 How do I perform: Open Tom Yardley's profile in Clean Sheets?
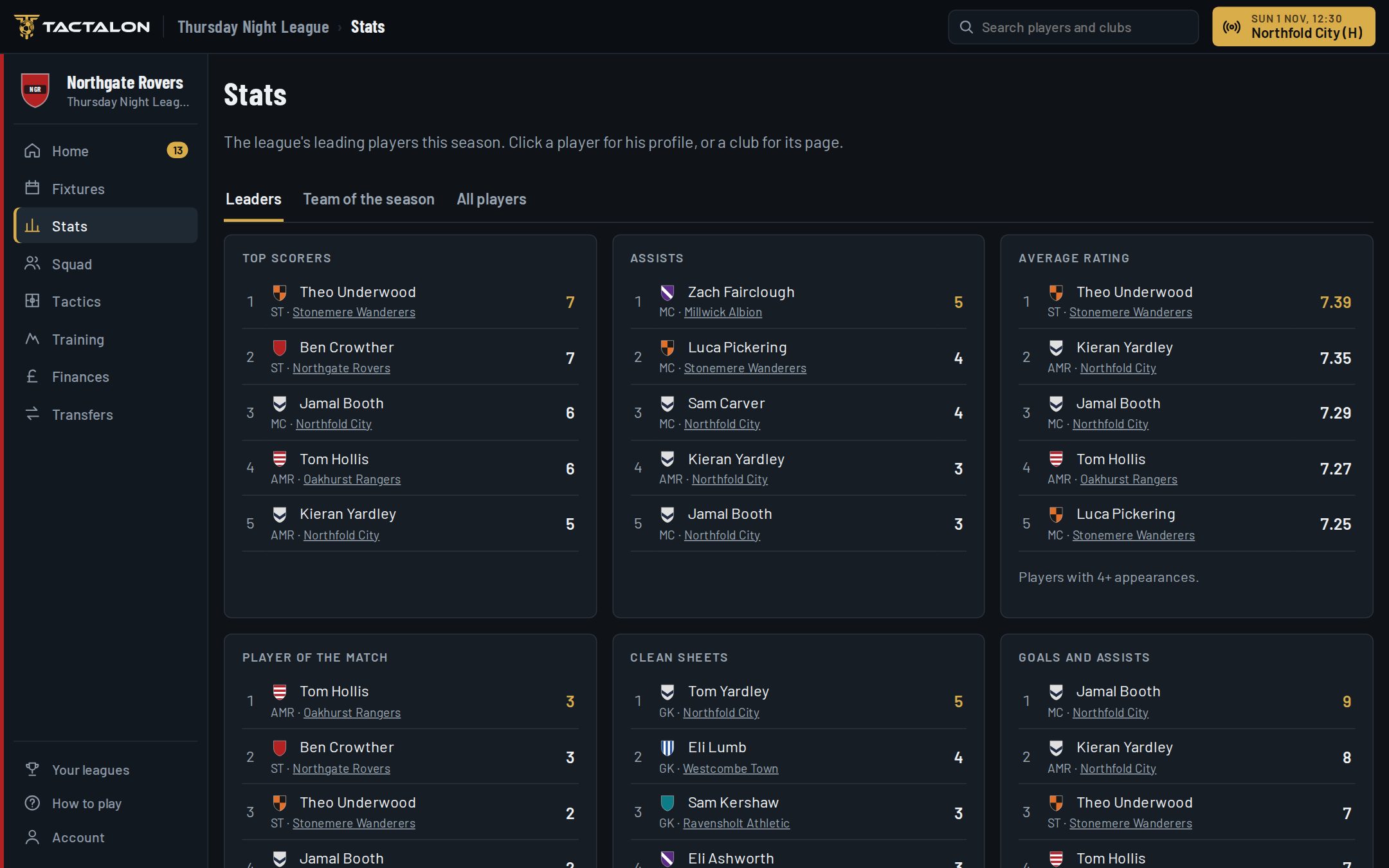[729, 692]
